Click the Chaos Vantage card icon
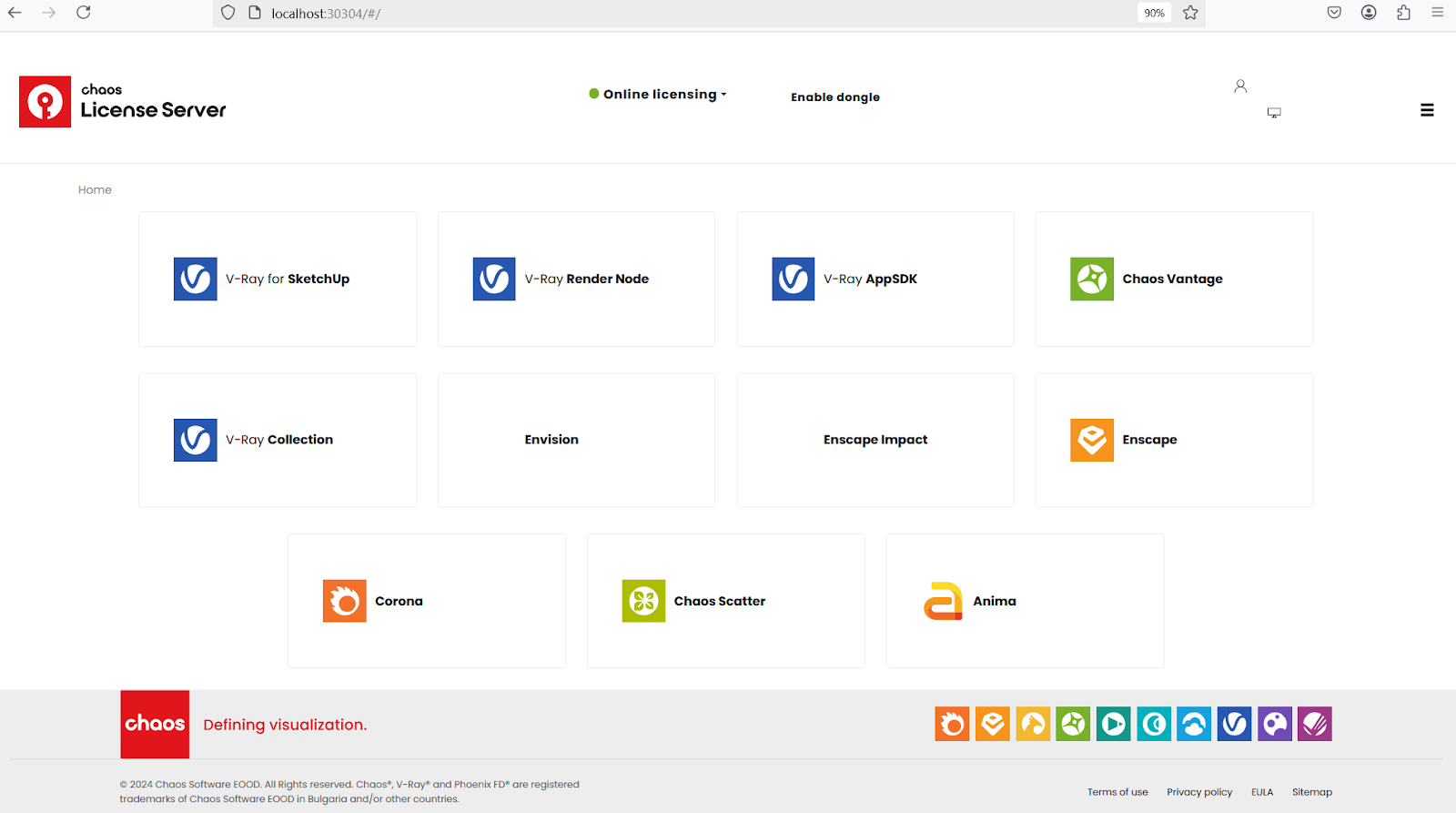Image resolution: width=1456 pixels, height=813 pixels. (1091, 279)
